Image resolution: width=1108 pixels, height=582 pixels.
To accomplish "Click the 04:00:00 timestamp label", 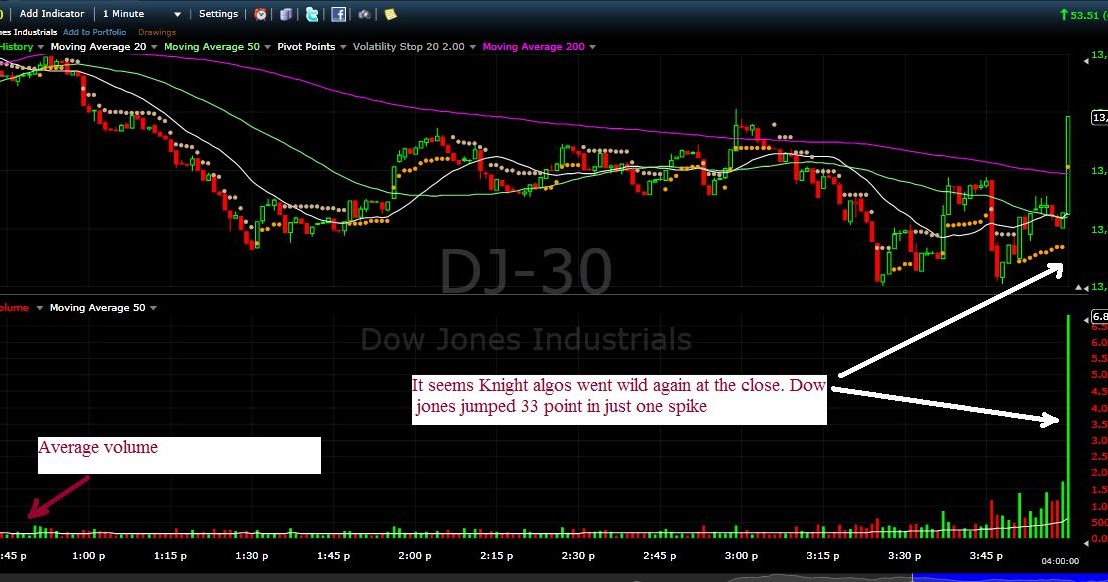I will pyautogui.click(x=1062, y=561).
